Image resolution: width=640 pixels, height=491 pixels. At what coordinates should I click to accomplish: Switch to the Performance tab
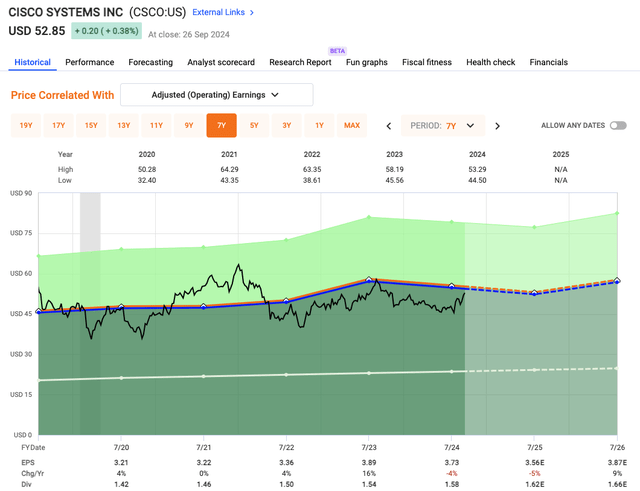click(89, 62)
